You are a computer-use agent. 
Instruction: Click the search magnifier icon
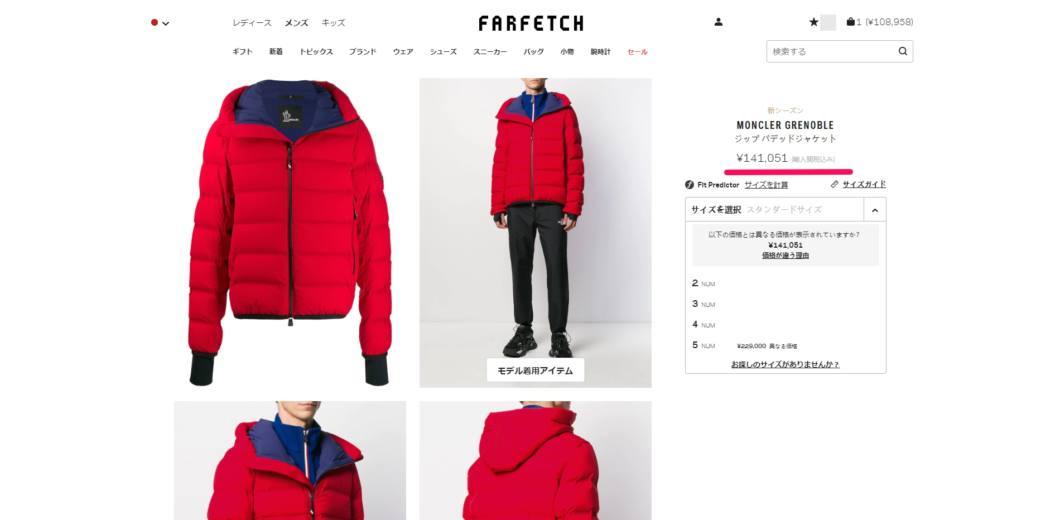tap(902, 51)
